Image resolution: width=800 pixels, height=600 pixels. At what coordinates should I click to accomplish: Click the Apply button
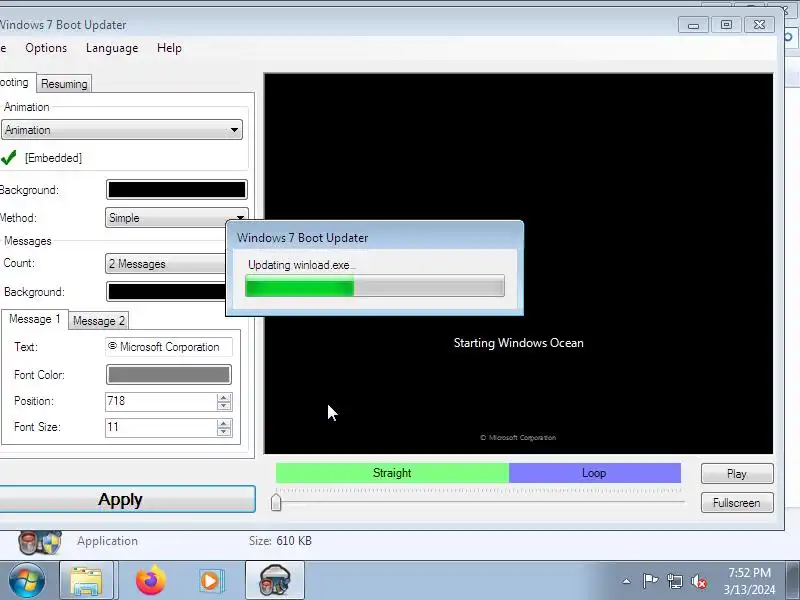coord(122,499)
